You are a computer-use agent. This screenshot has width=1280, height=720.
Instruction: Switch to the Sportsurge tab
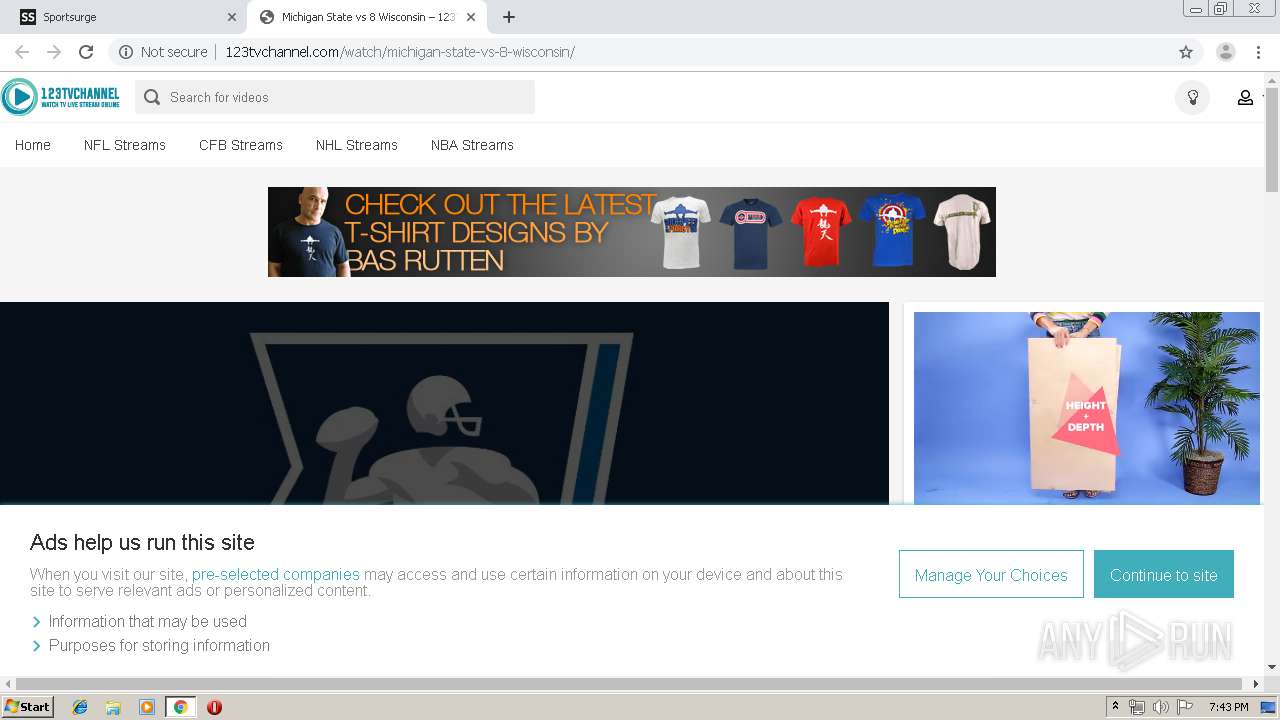pos(125,17)
